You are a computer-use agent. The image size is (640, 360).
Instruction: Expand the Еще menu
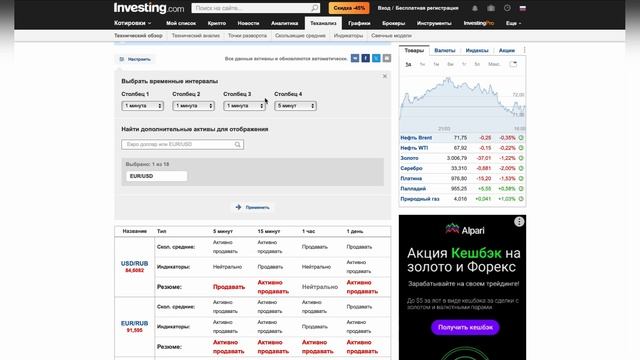click(513, 23)
